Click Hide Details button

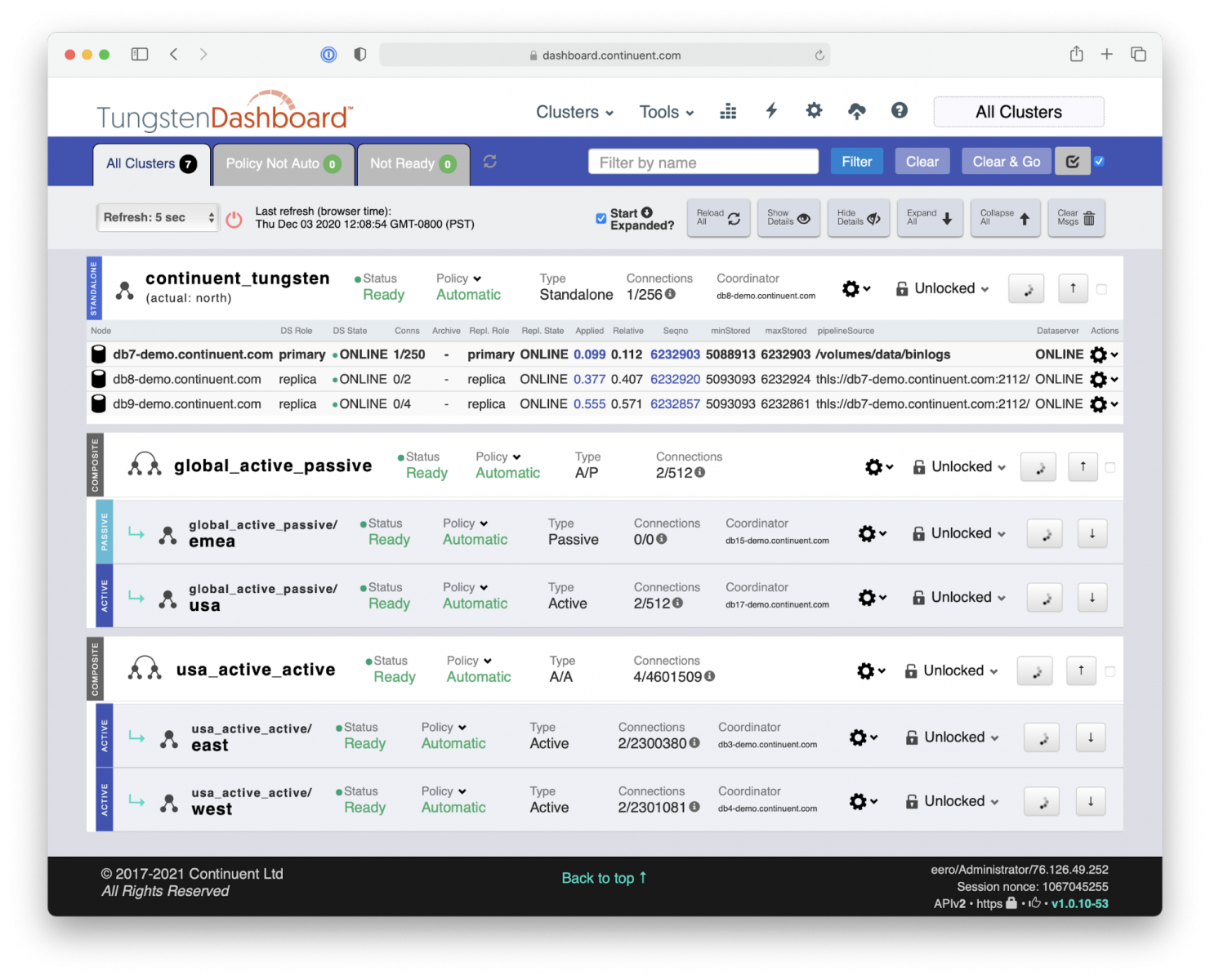[x=859, y=218]
